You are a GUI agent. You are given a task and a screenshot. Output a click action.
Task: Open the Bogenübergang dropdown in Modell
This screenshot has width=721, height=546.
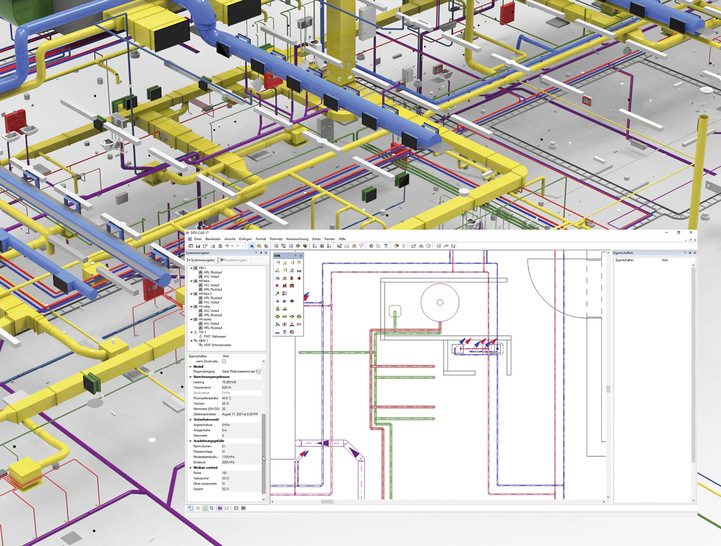(x=261, y=369)
